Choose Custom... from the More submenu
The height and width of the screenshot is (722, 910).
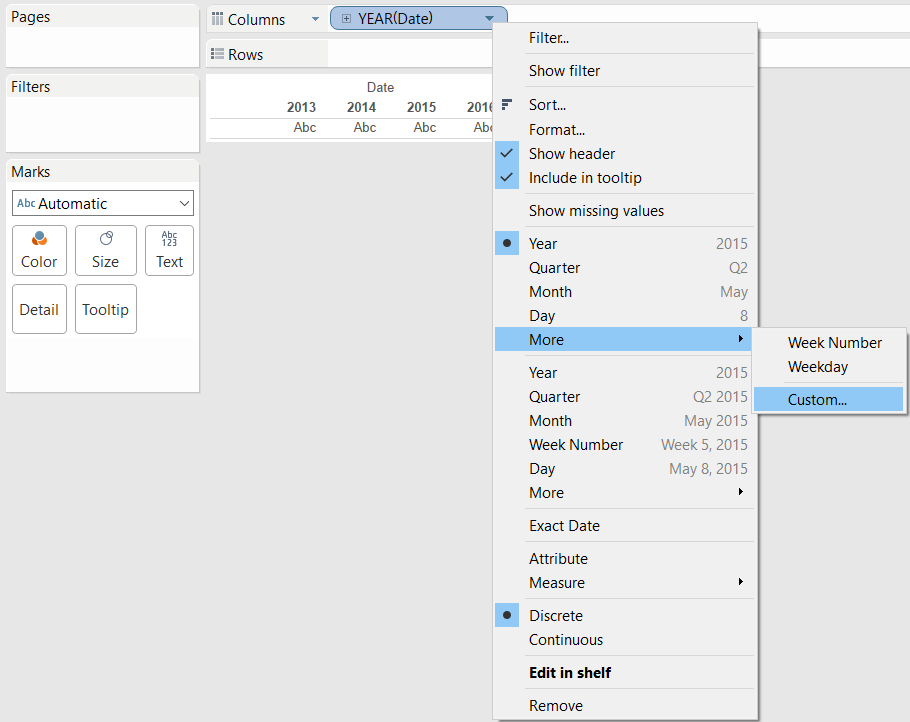click(817, 400)
